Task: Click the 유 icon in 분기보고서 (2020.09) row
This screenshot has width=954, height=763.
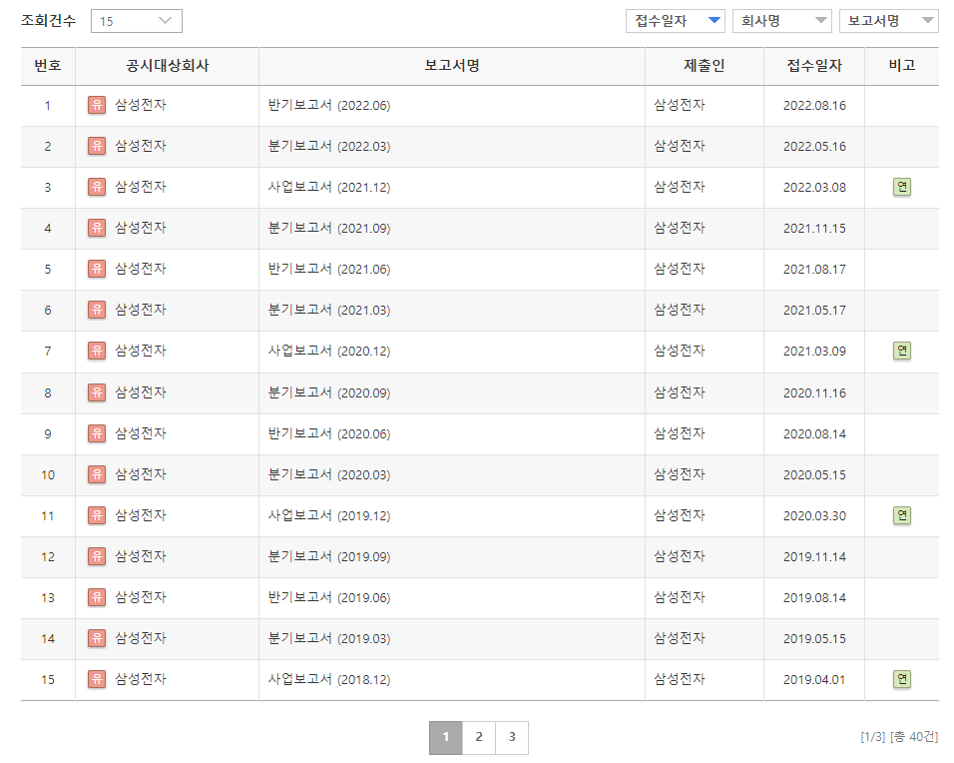Action: [x=97, y=392]
